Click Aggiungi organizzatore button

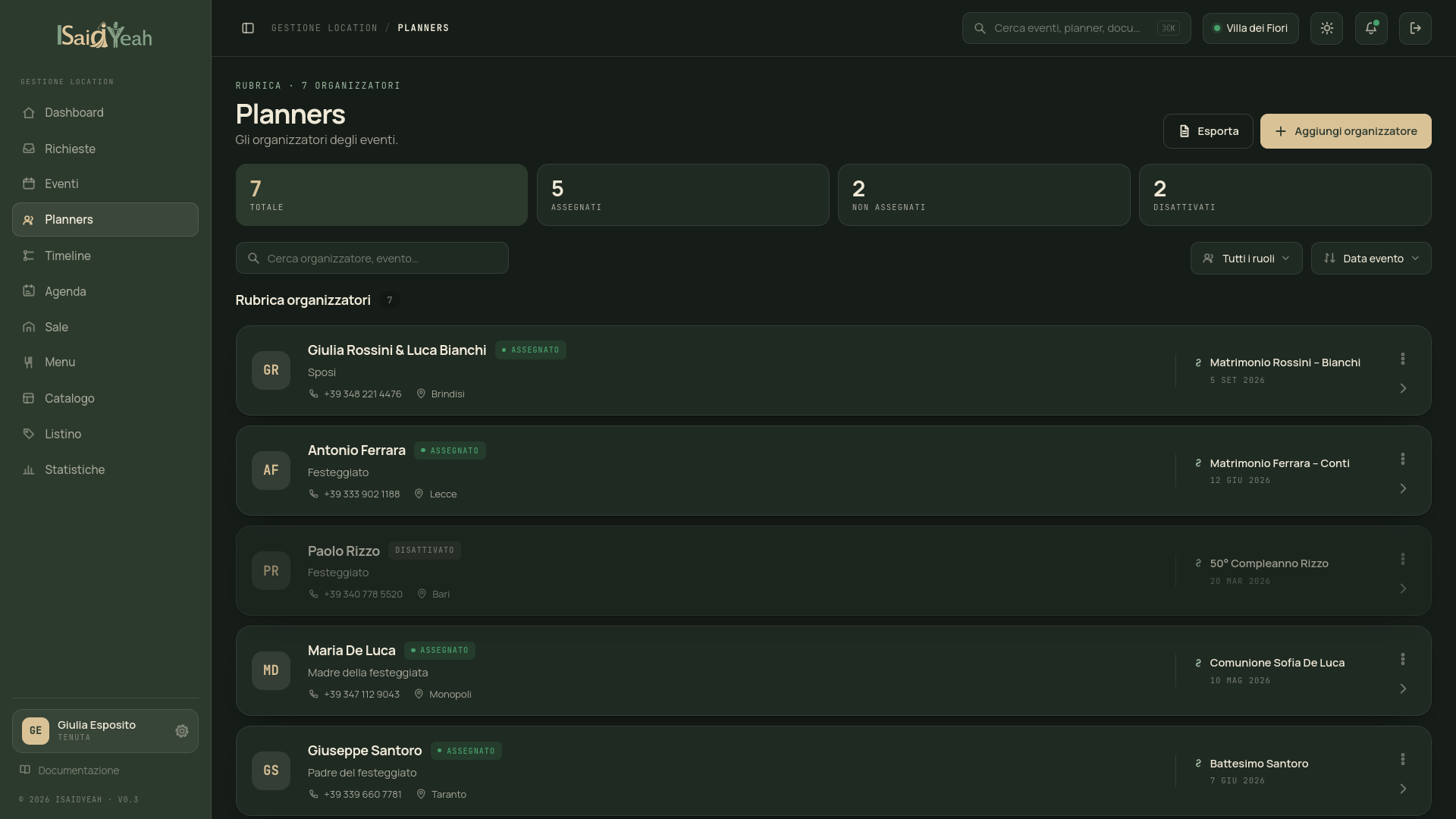click(x=1345, y=131)
